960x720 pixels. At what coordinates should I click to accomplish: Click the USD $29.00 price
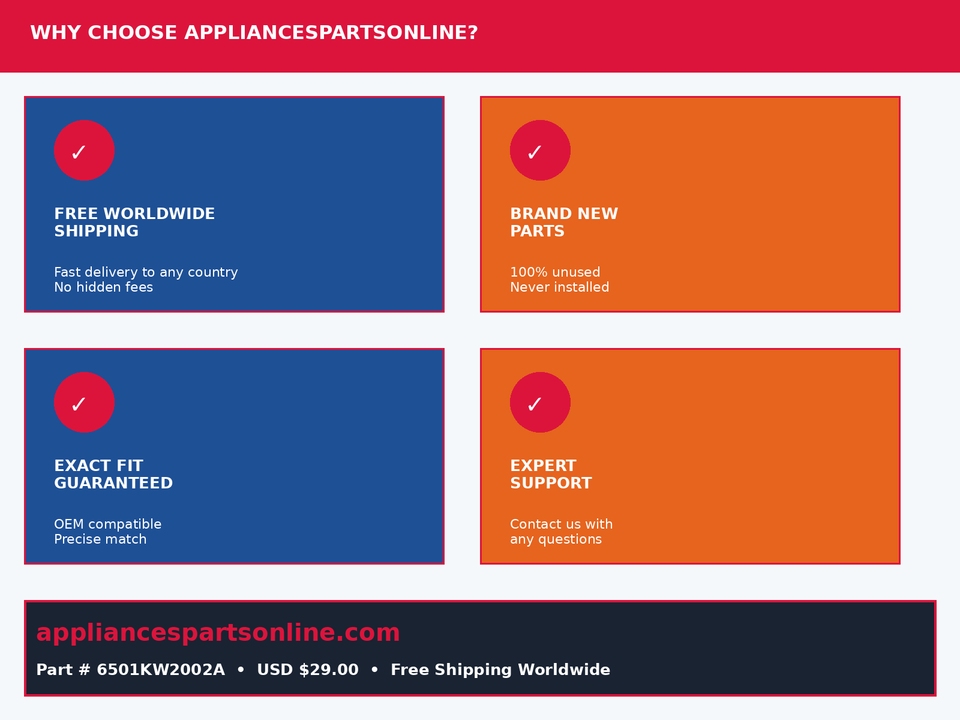click(x=308, y=670)
